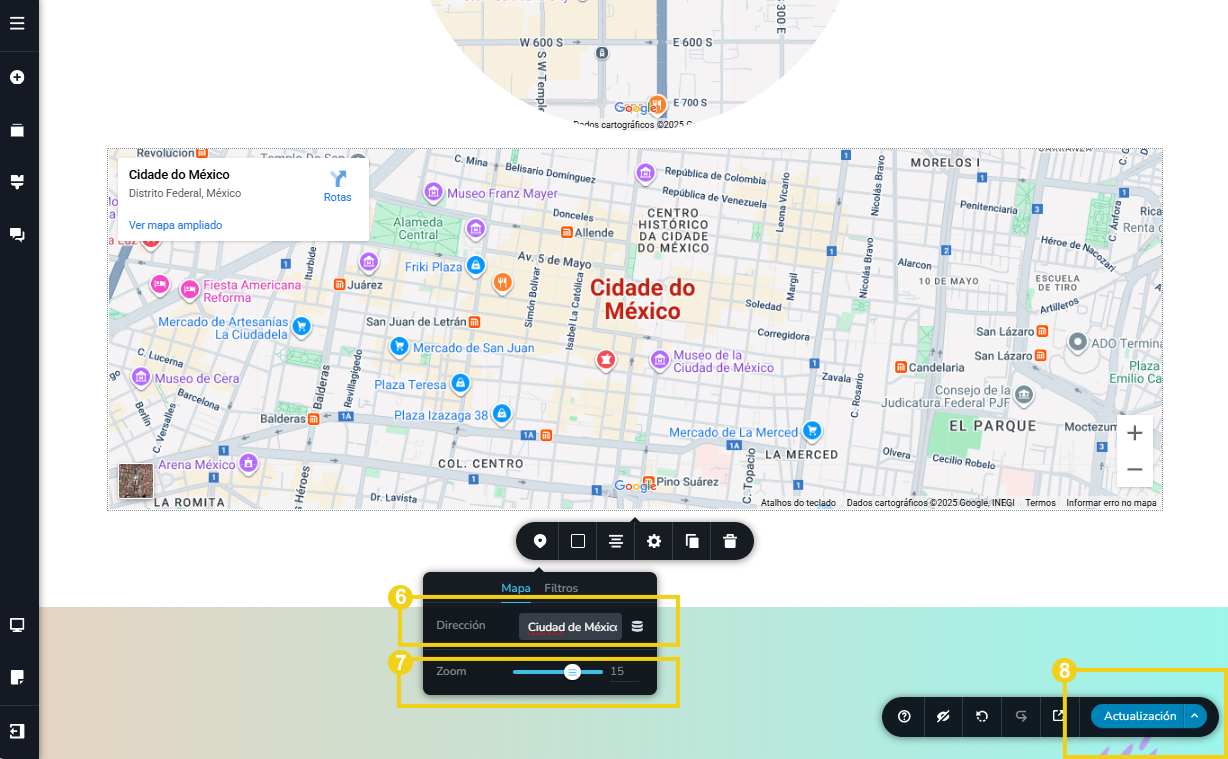Click the add element plus icon
Screen dimensions: 1228x759
[17, 77]
